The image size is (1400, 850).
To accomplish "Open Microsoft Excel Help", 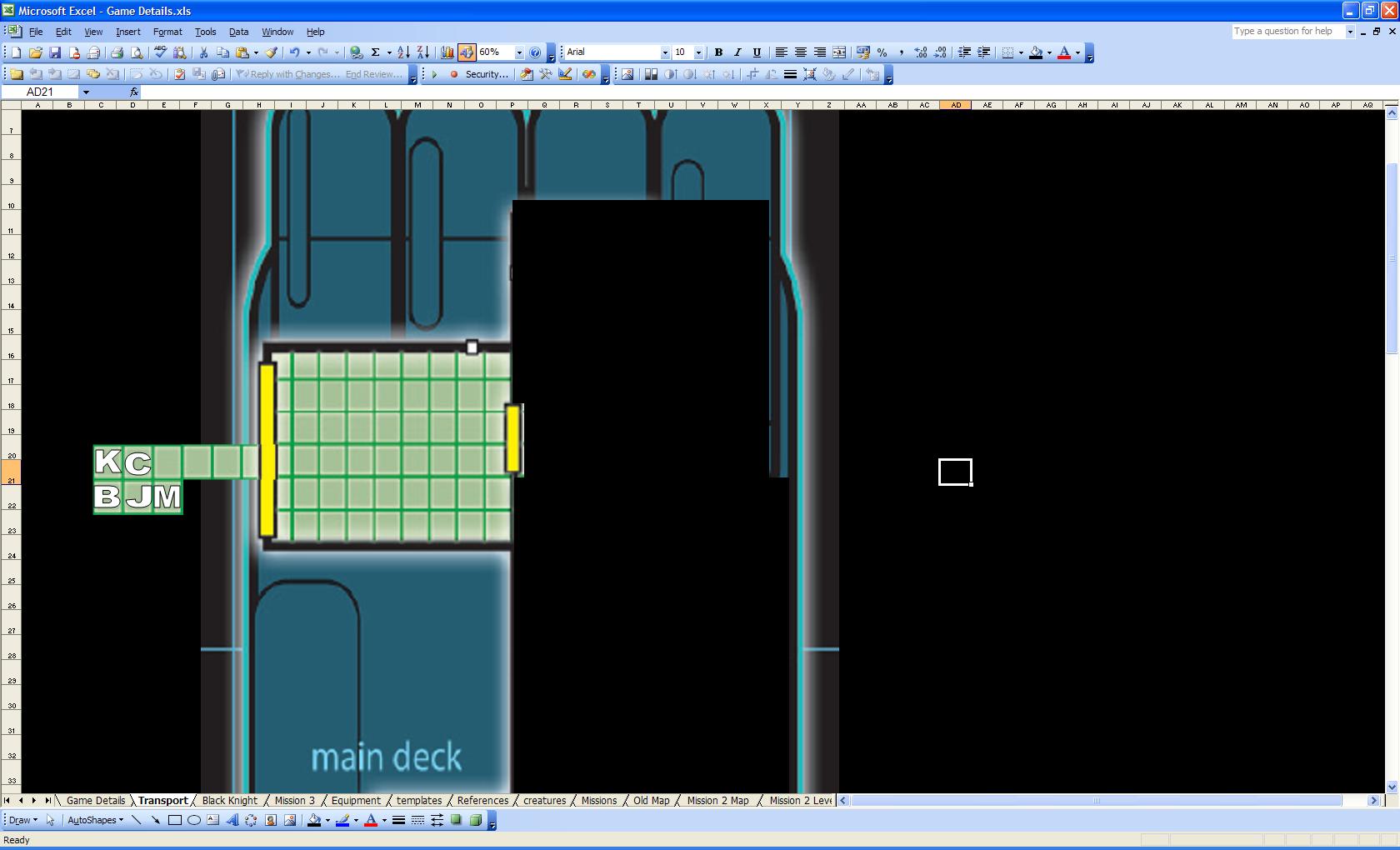I will (x=535, y=52).
